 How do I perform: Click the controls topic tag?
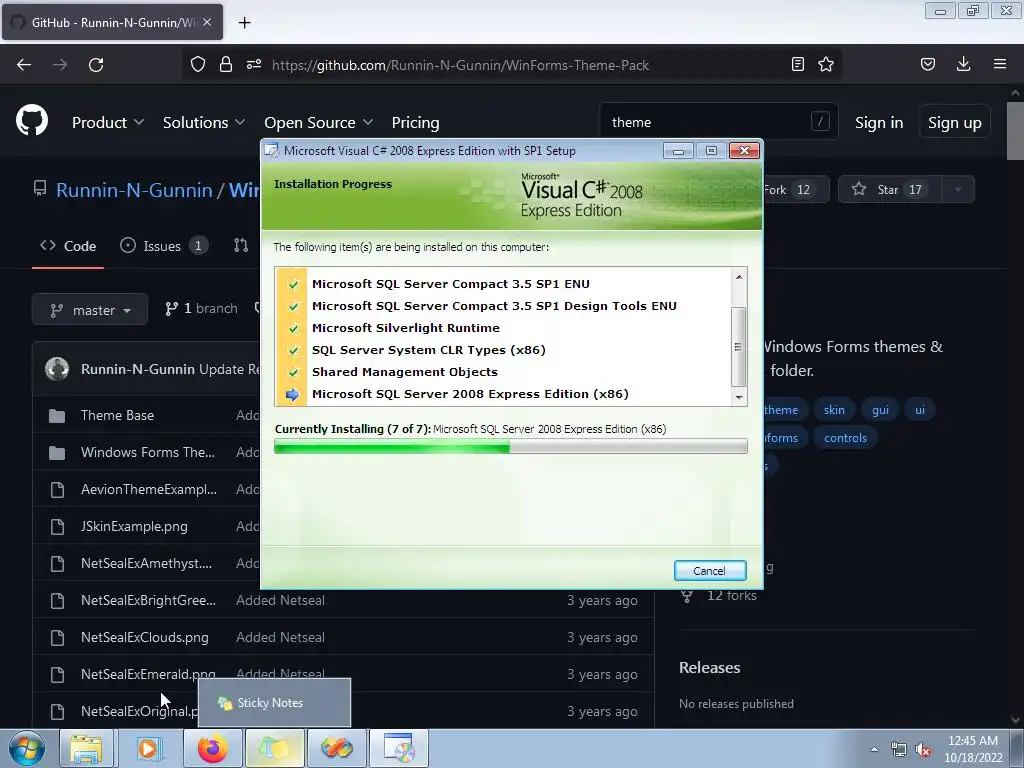coord(845,438)
